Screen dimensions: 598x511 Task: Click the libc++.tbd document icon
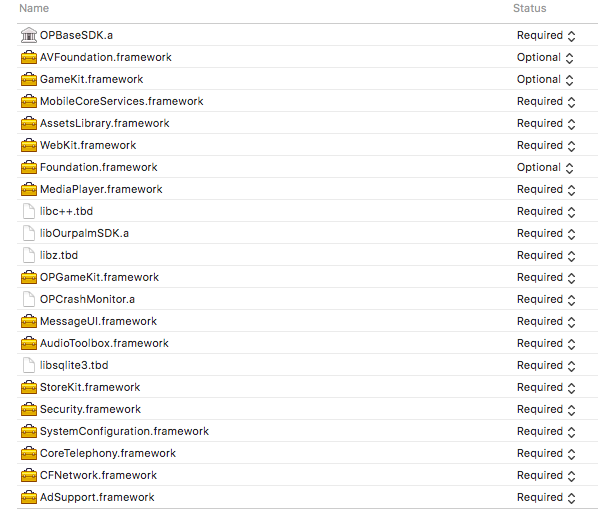pos(29,211)
